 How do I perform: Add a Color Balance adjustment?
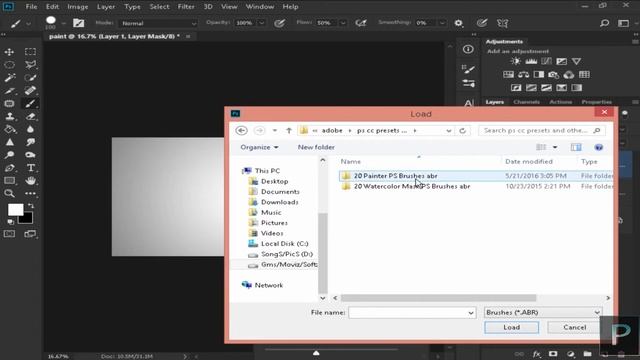524,75
